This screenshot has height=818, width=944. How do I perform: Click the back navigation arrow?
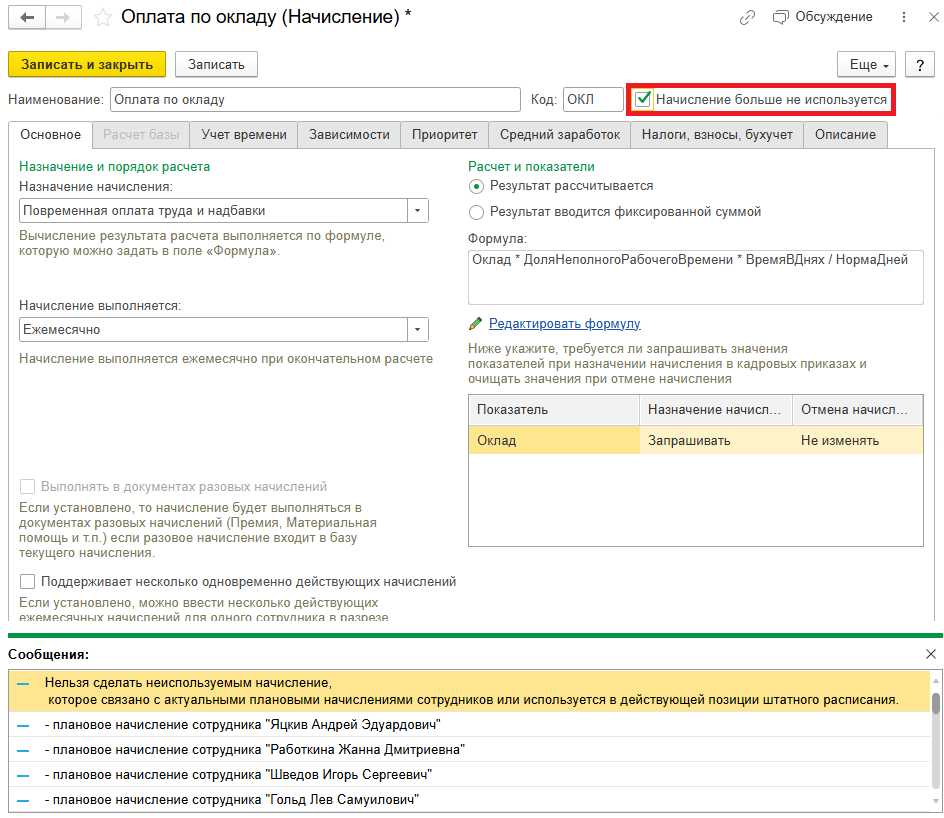[27, 18]
